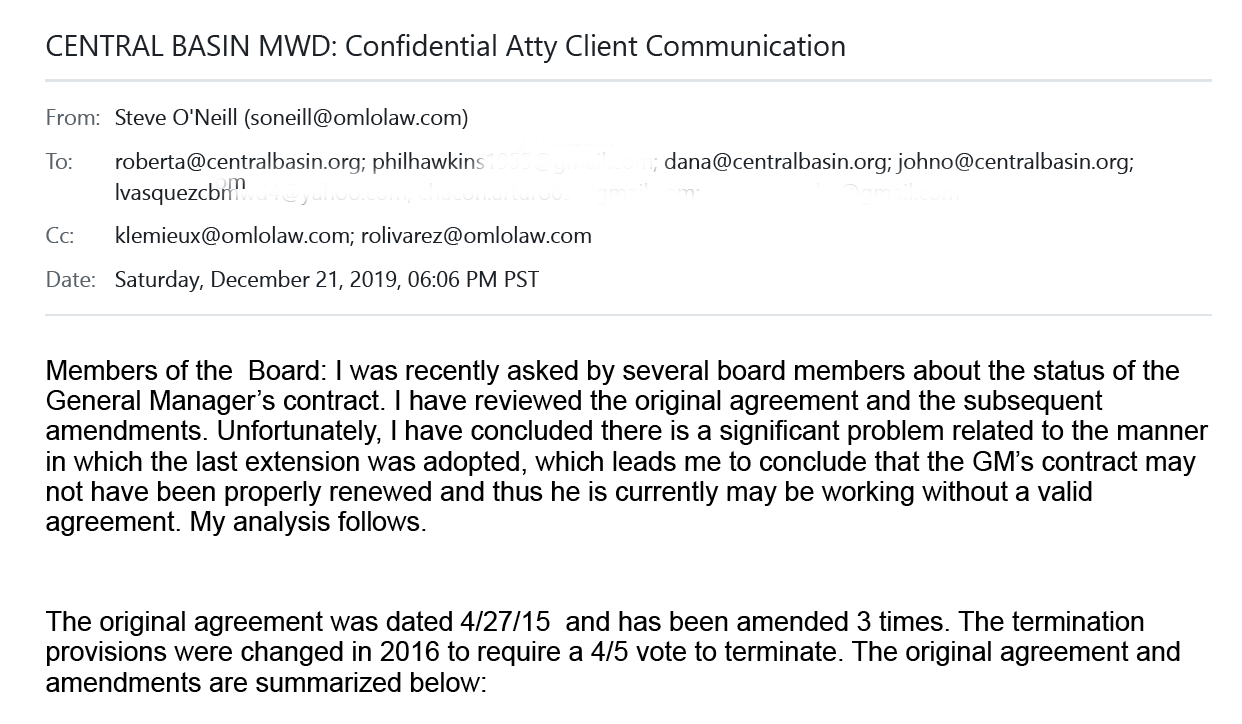Click the email subject line title
The height and width of the screenshot is (724, 1242).
[445, 46]
